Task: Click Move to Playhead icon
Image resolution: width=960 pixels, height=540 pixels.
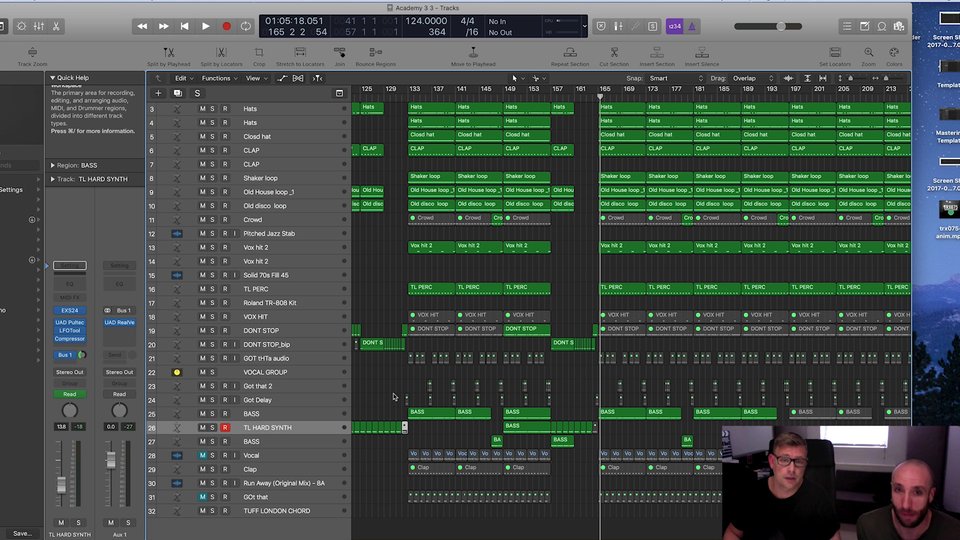Action: [x=473, y=53]
